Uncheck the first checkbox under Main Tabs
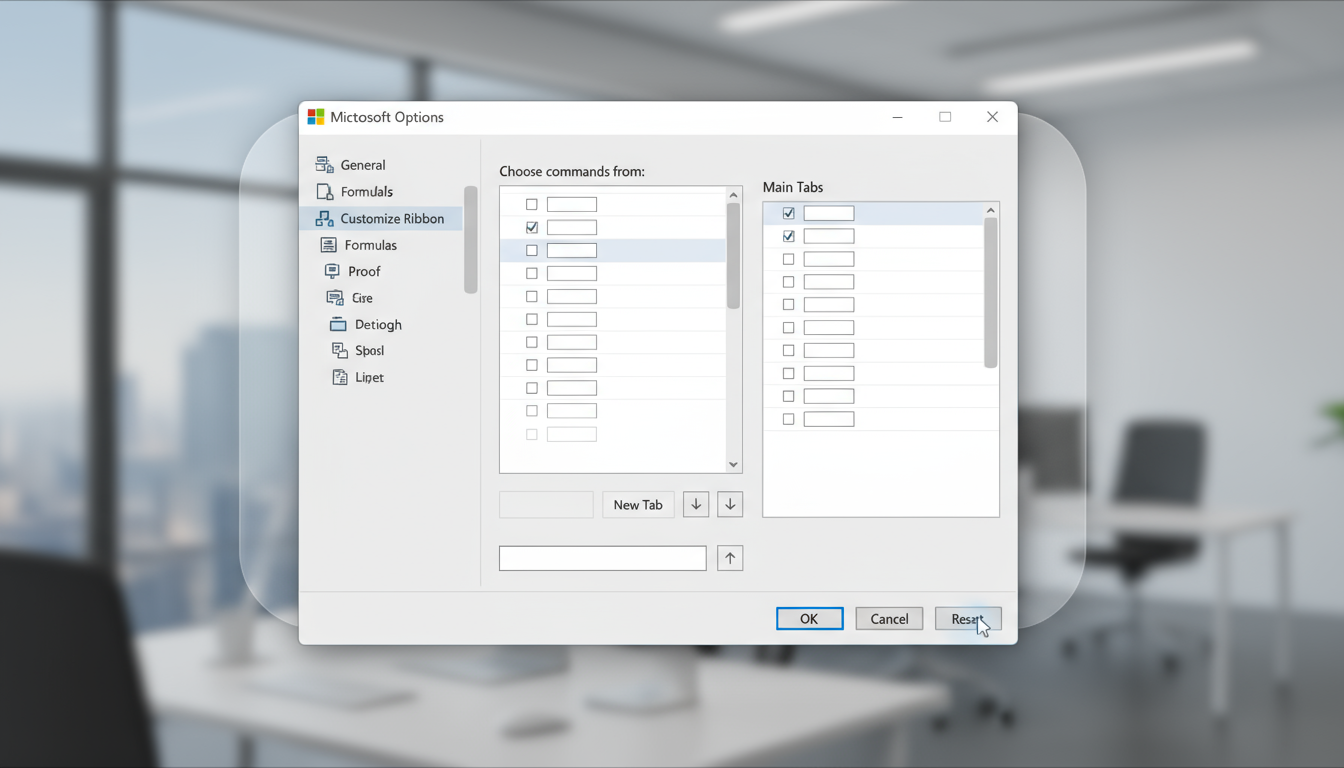Viewport: 1344px width, 768px height. pos(789,213)
